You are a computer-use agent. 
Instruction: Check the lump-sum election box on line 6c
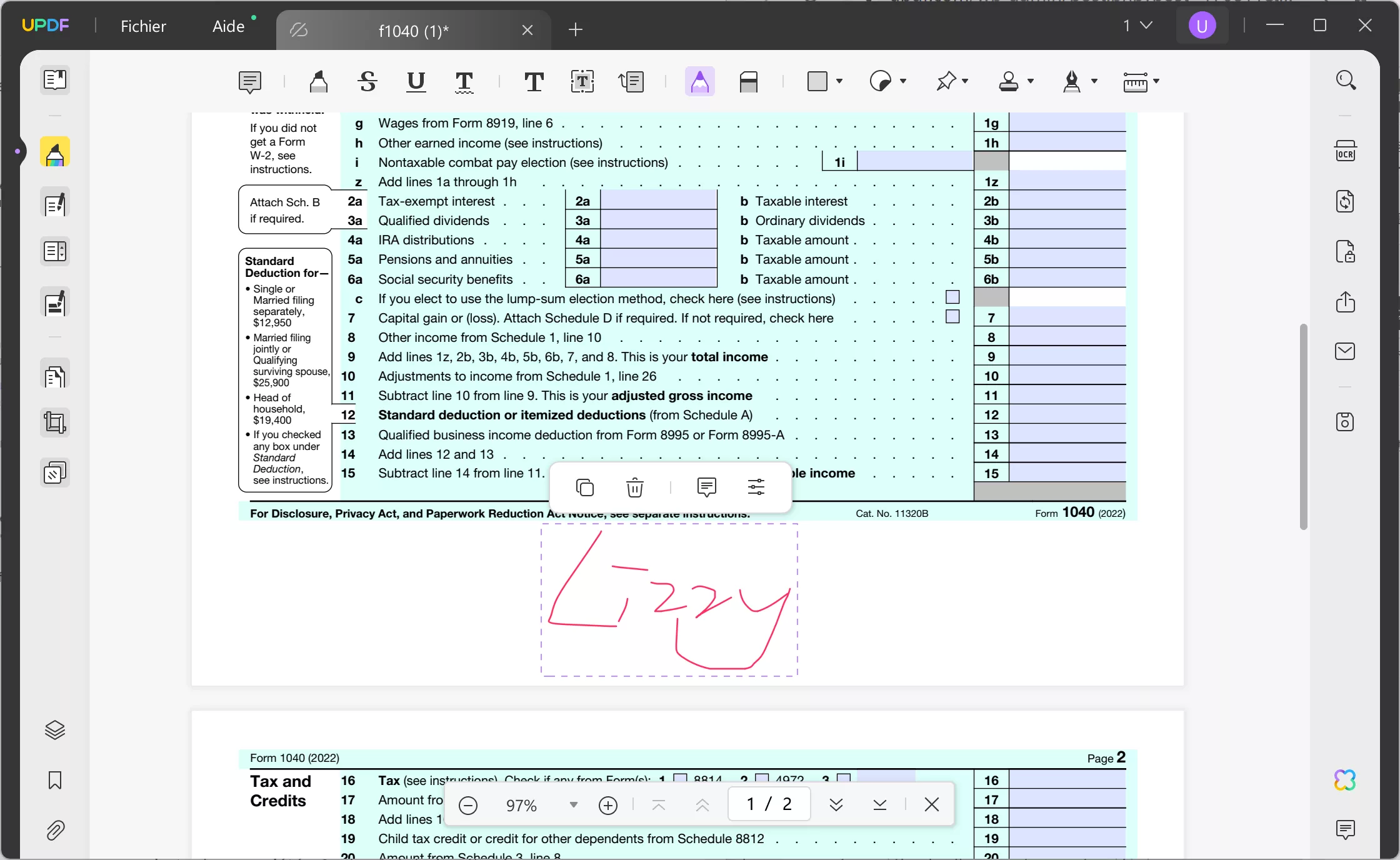(x=952, y=297)
